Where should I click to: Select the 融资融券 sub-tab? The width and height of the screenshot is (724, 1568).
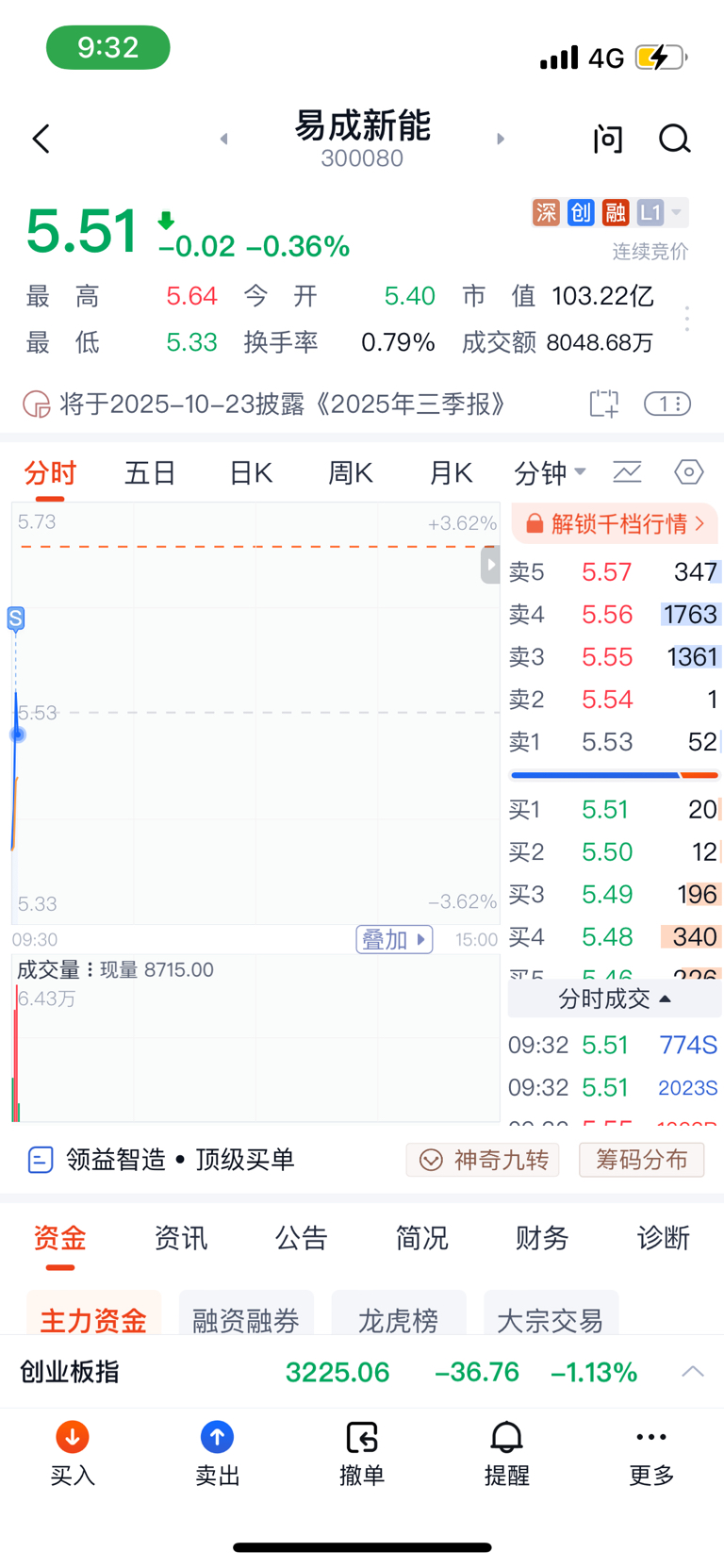[246, 1313]
